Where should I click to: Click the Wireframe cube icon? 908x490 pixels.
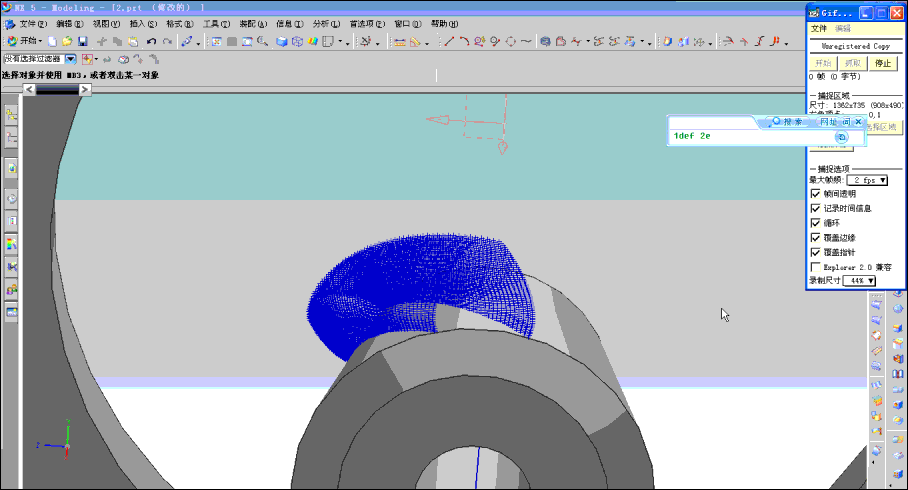(297, 41)
